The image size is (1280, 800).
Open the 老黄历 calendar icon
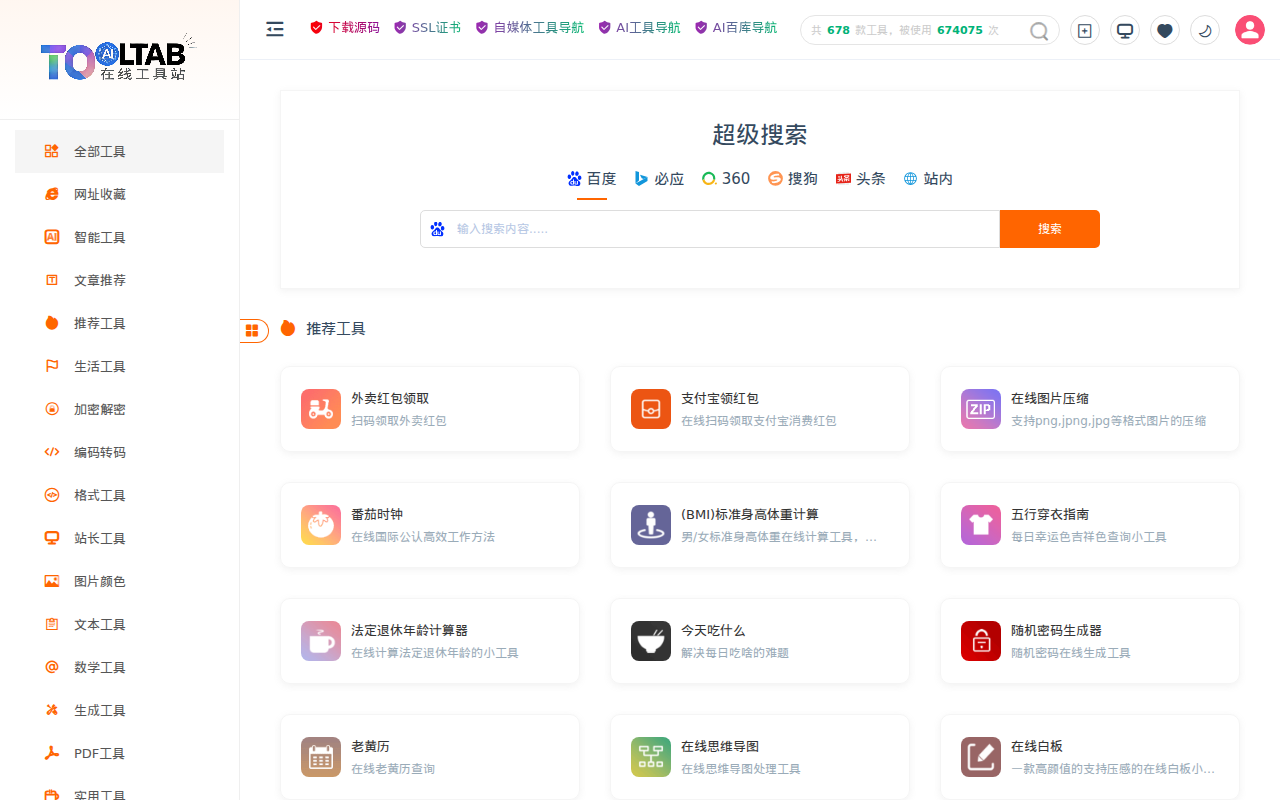[x=320, y=757]
